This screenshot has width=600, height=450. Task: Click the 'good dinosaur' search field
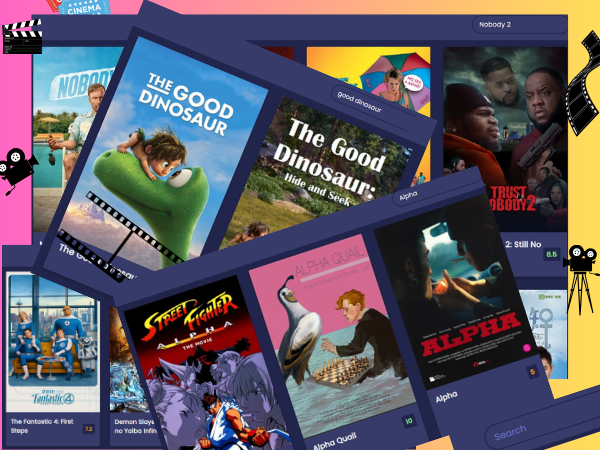tap(376, 98)
